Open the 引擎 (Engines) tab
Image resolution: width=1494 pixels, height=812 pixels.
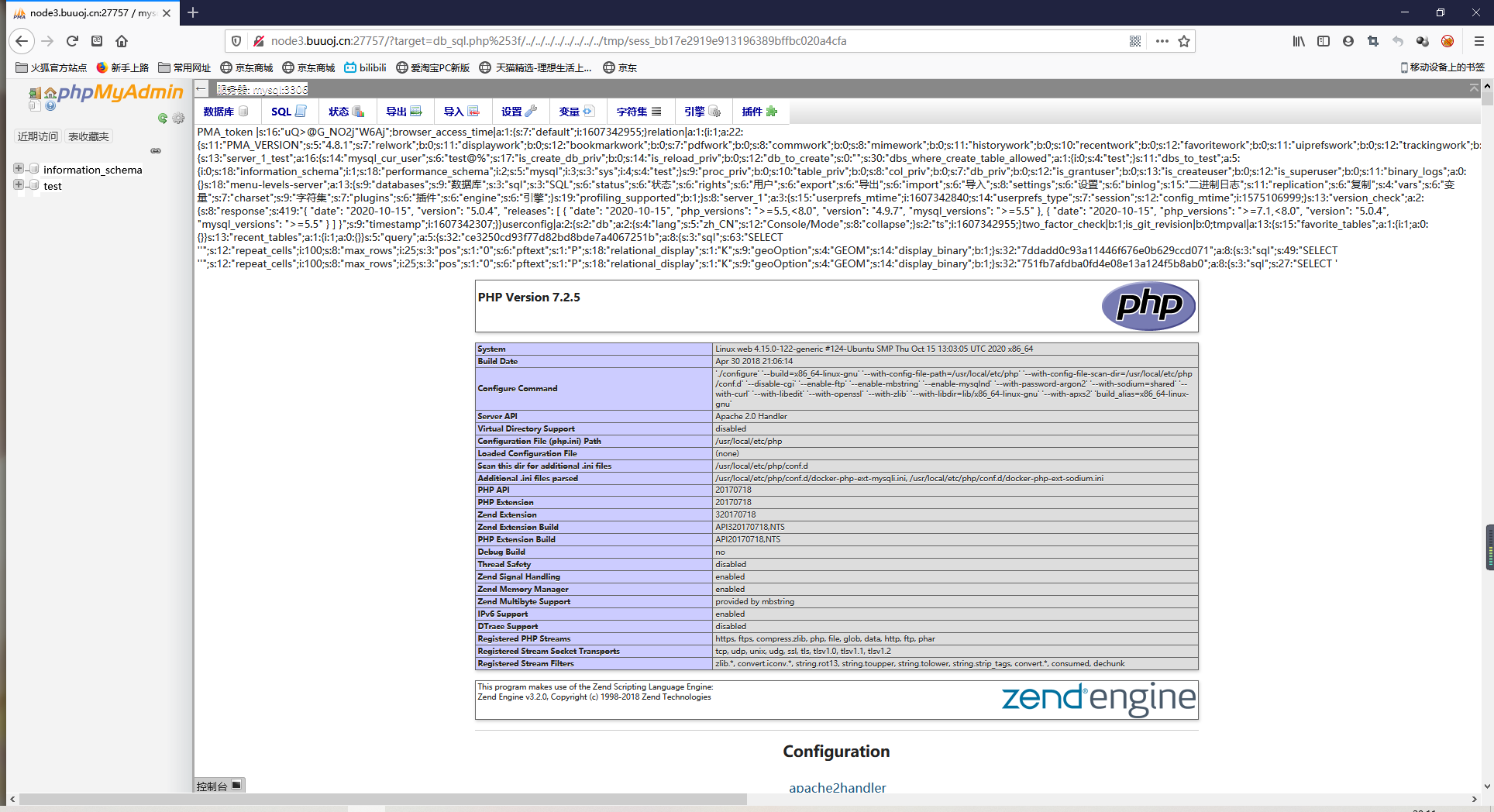tap(703, 112)
